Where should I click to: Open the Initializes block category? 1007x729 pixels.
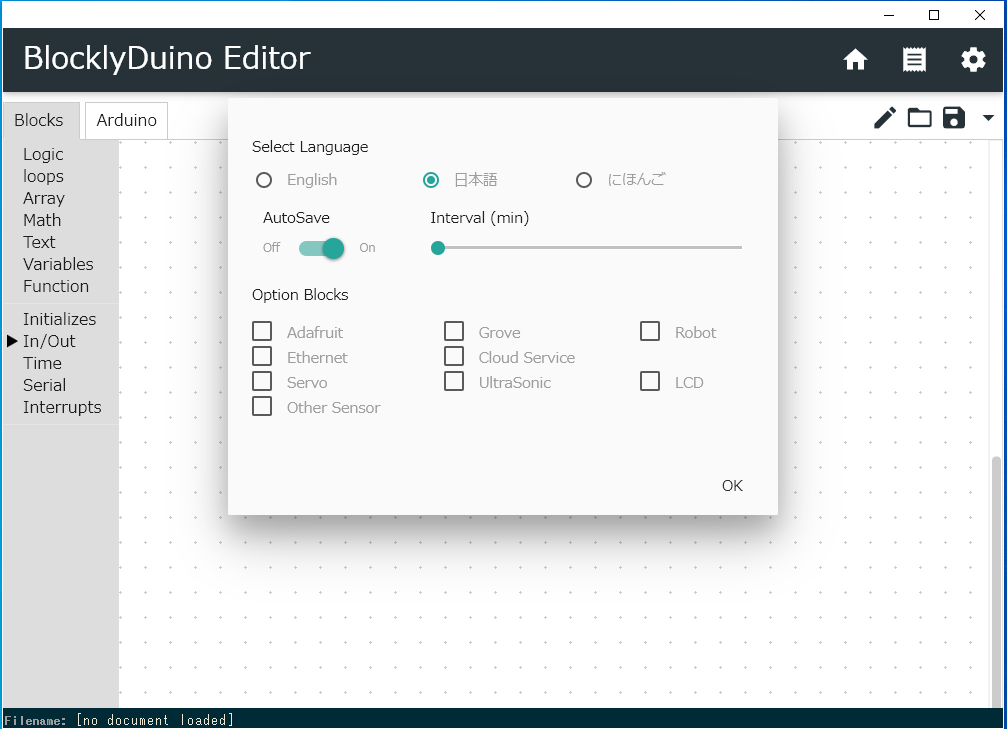[59, 319]
